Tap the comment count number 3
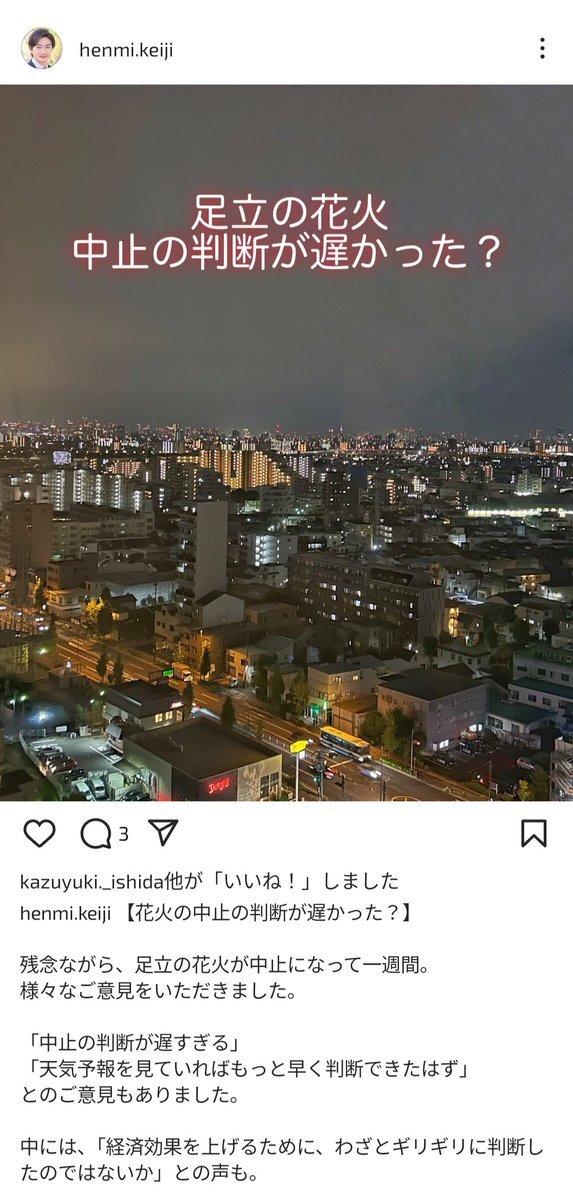The height and width of the screenshot is (1200, 573). (123, 833)
